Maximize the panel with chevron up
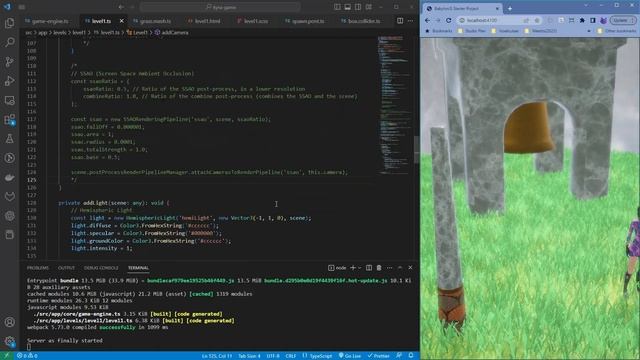640x360 pixels. click(x=400, y=268)
